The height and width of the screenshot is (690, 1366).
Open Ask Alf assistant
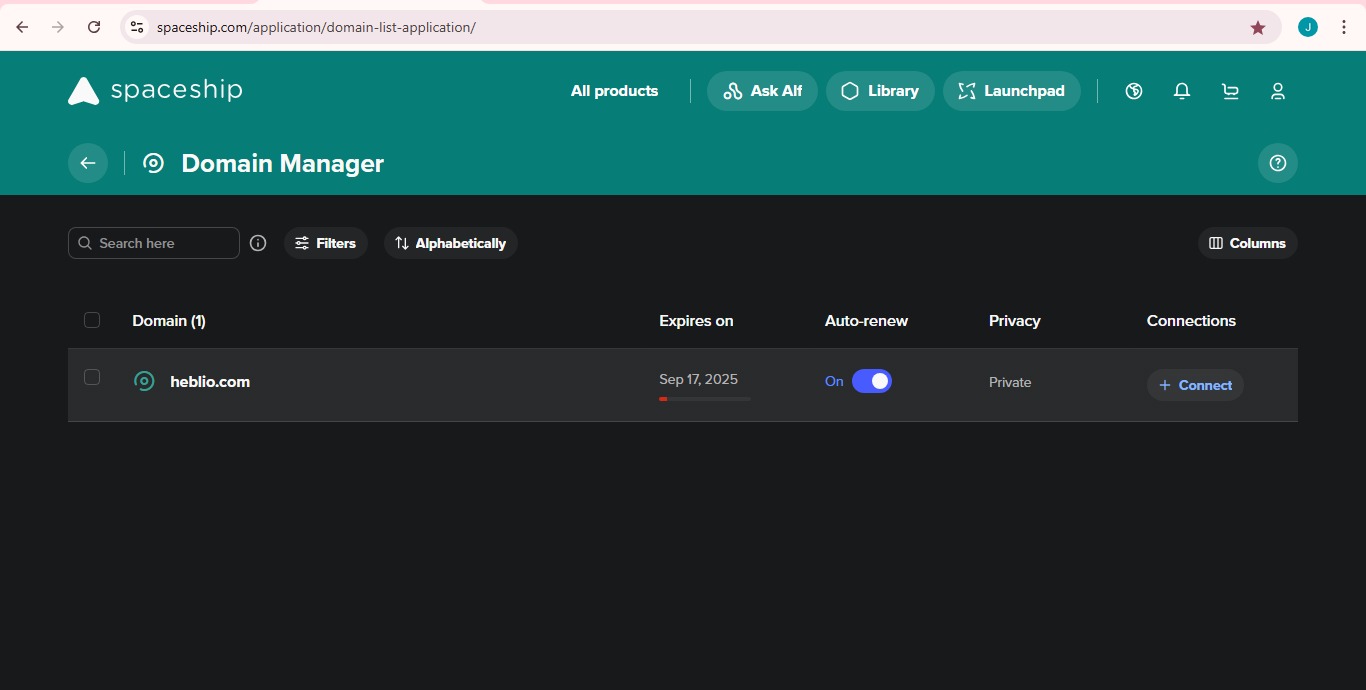762,91
